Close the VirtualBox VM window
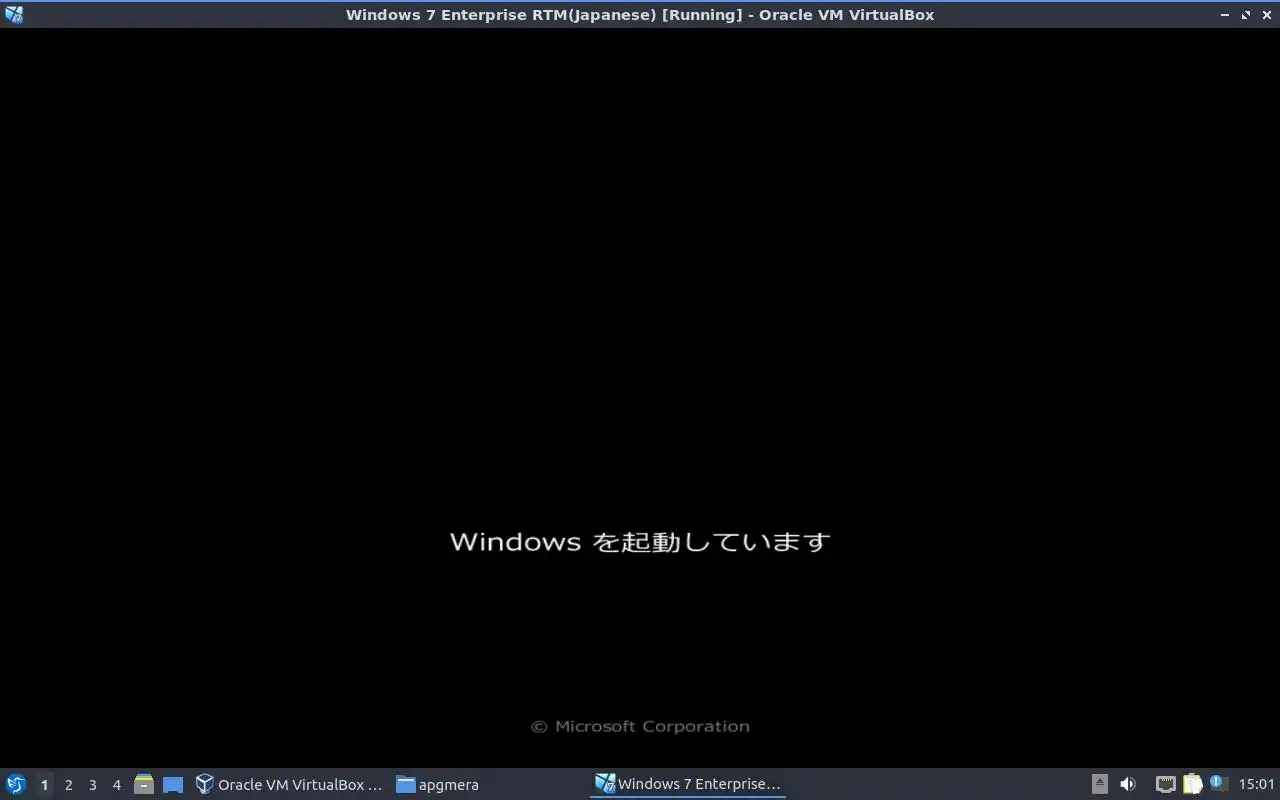1280x800 pixels. [1267, 15]
